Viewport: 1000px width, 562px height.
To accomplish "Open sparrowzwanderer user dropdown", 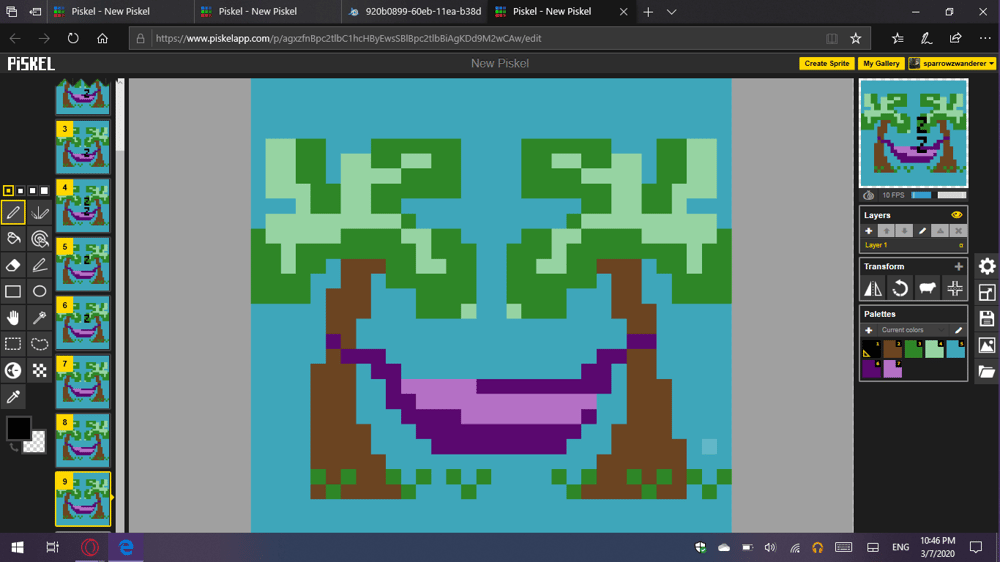I will pyautogui.click(x=952, y=63).
